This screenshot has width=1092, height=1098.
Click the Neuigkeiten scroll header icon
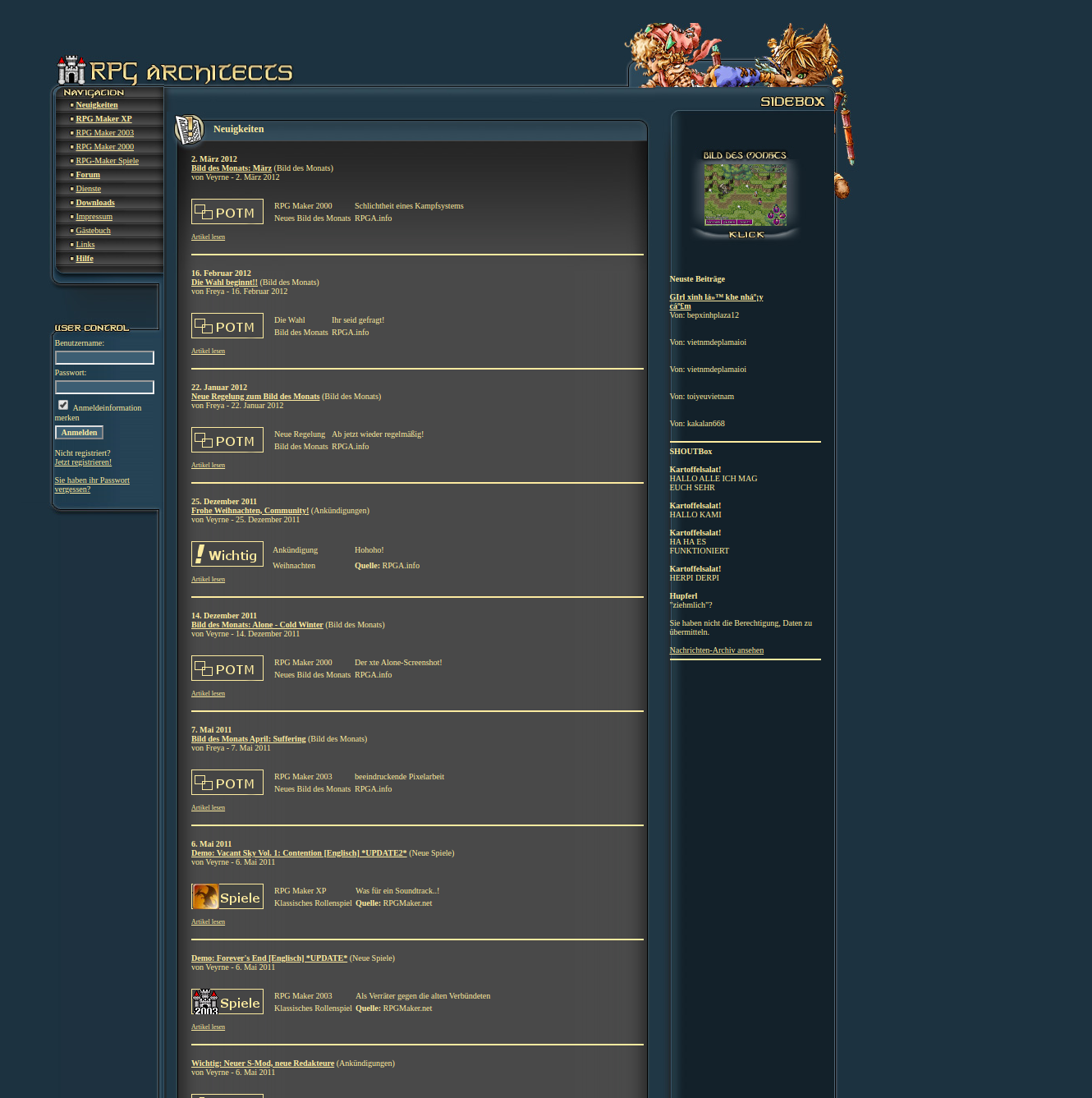pos(189,130)
